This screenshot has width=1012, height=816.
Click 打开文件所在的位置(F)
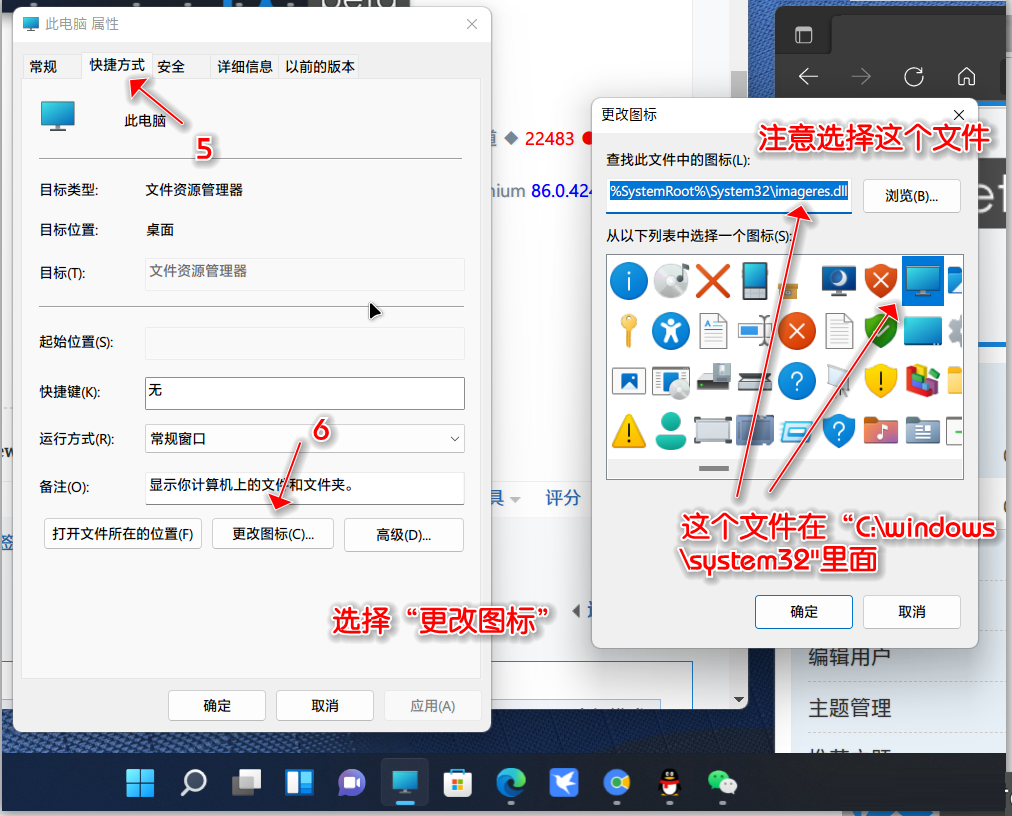tap(122, 534)
